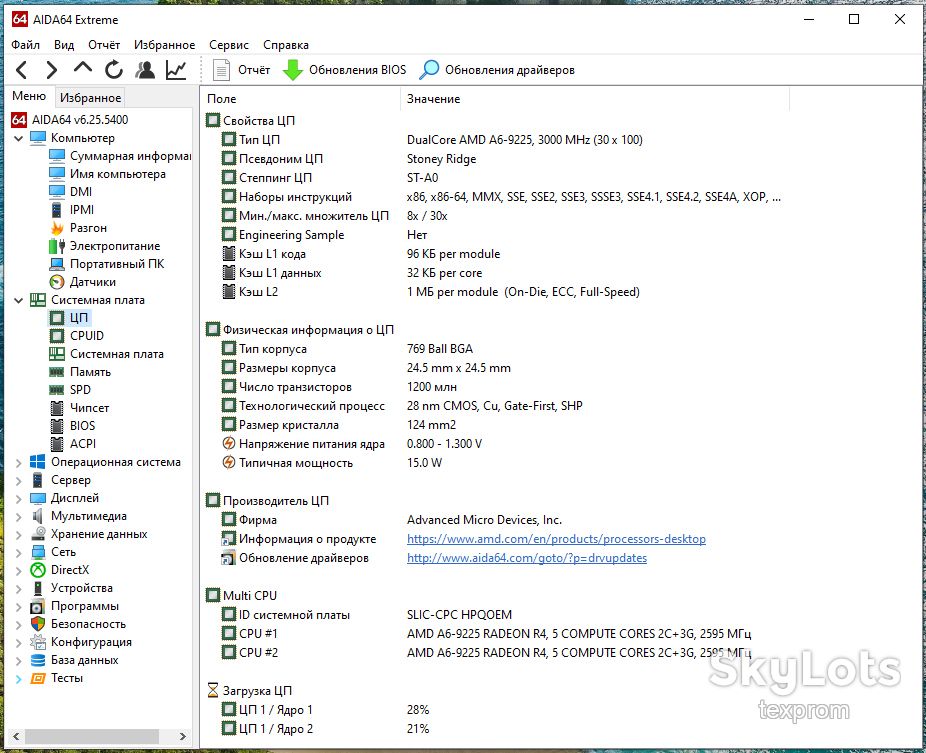This screenshot has height=753, width=926.
Task: Open the Справка menu
Action: click(286, 45)
